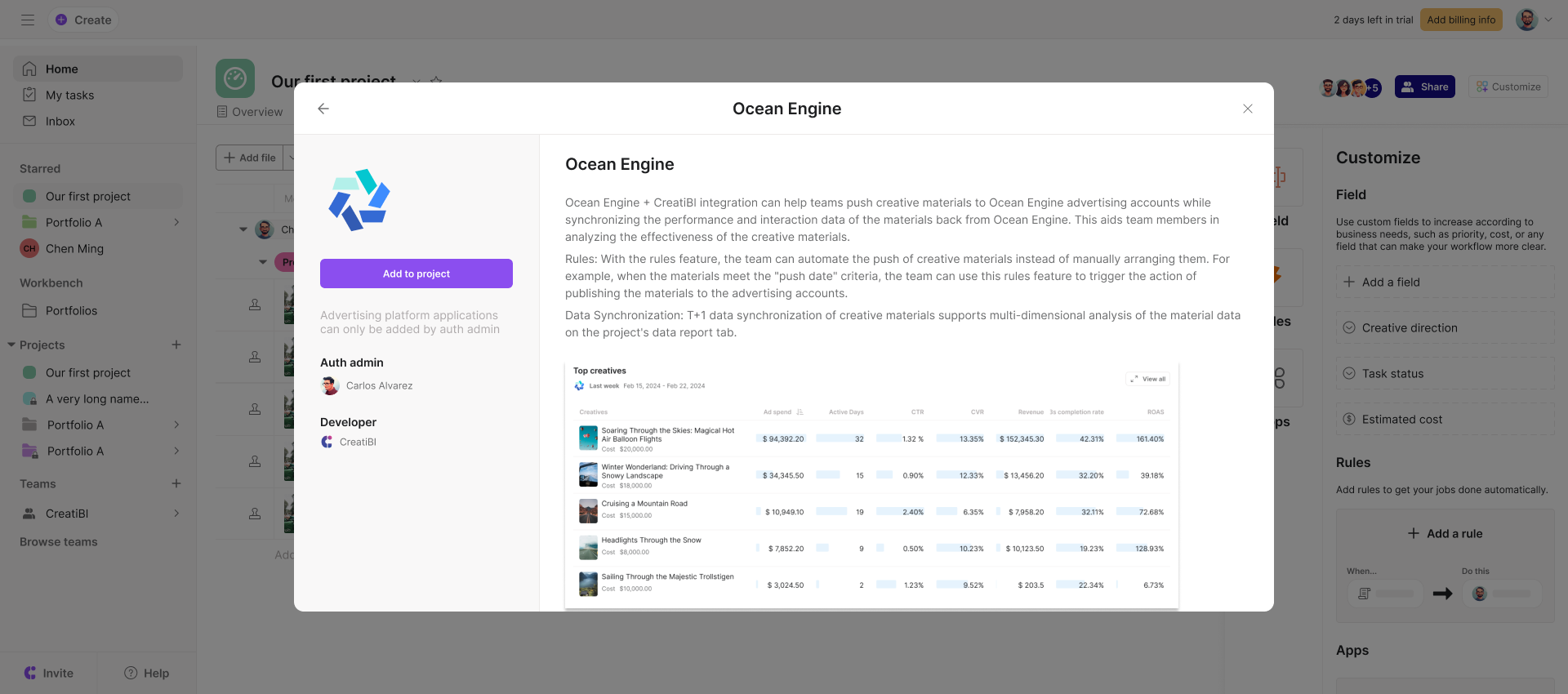This screenshot has height=694, width=1568.
Task: Click the back arrow in the Ocean Engine dialog
Action: tap(323, 109)
